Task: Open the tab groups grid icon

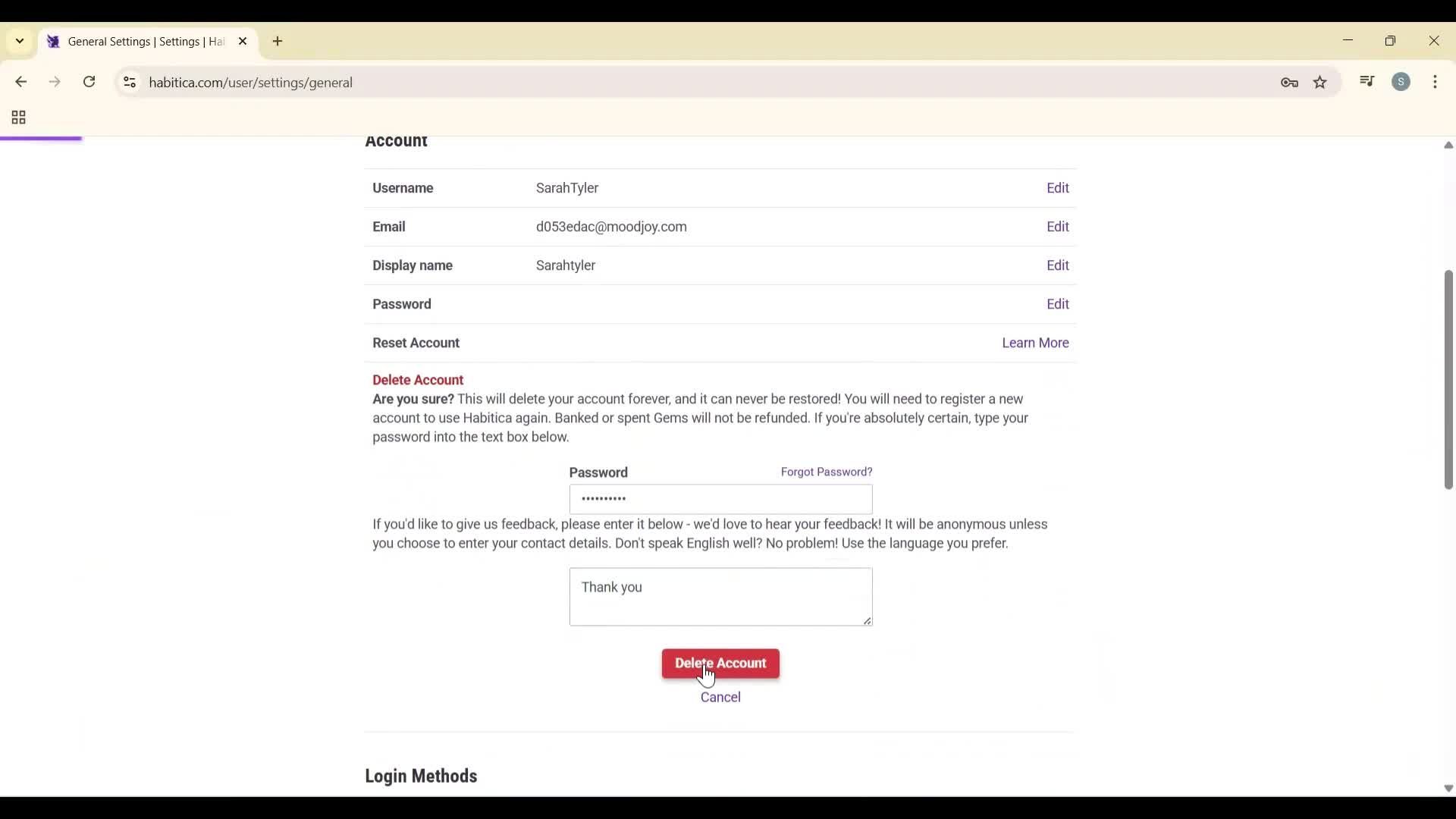Action: 19,118
